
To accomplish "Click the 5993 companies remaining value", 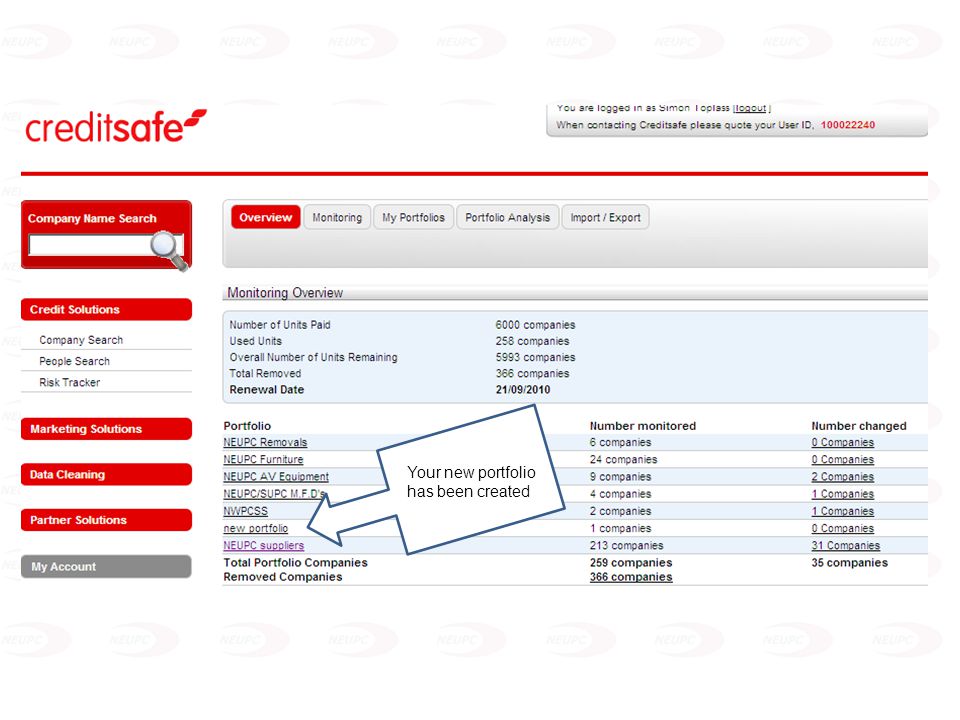I will [x=536, y=357].
